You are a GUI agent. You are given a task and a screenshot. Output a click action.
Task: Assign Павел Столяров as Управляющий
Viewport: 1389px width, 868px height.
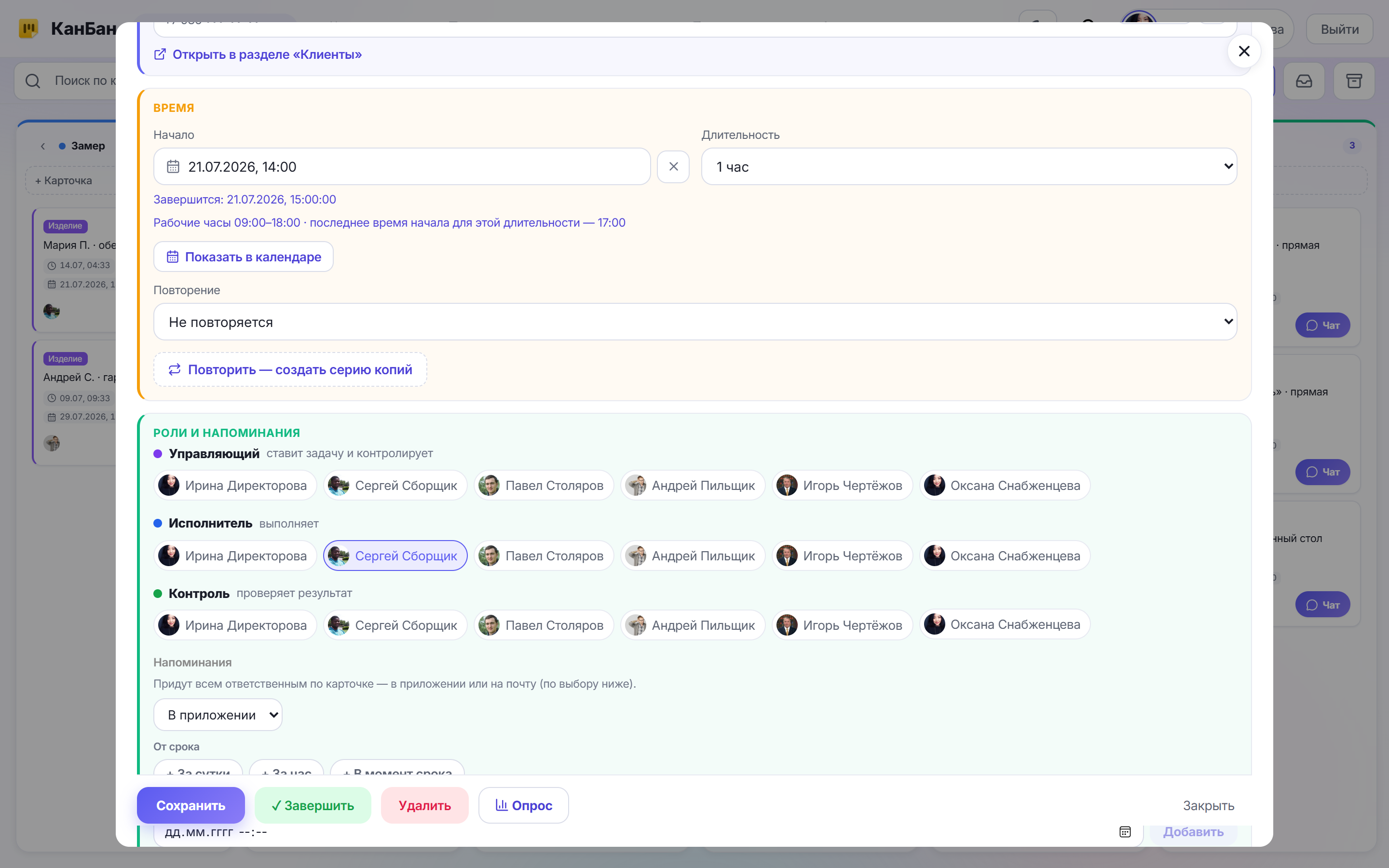pos(544,486)
